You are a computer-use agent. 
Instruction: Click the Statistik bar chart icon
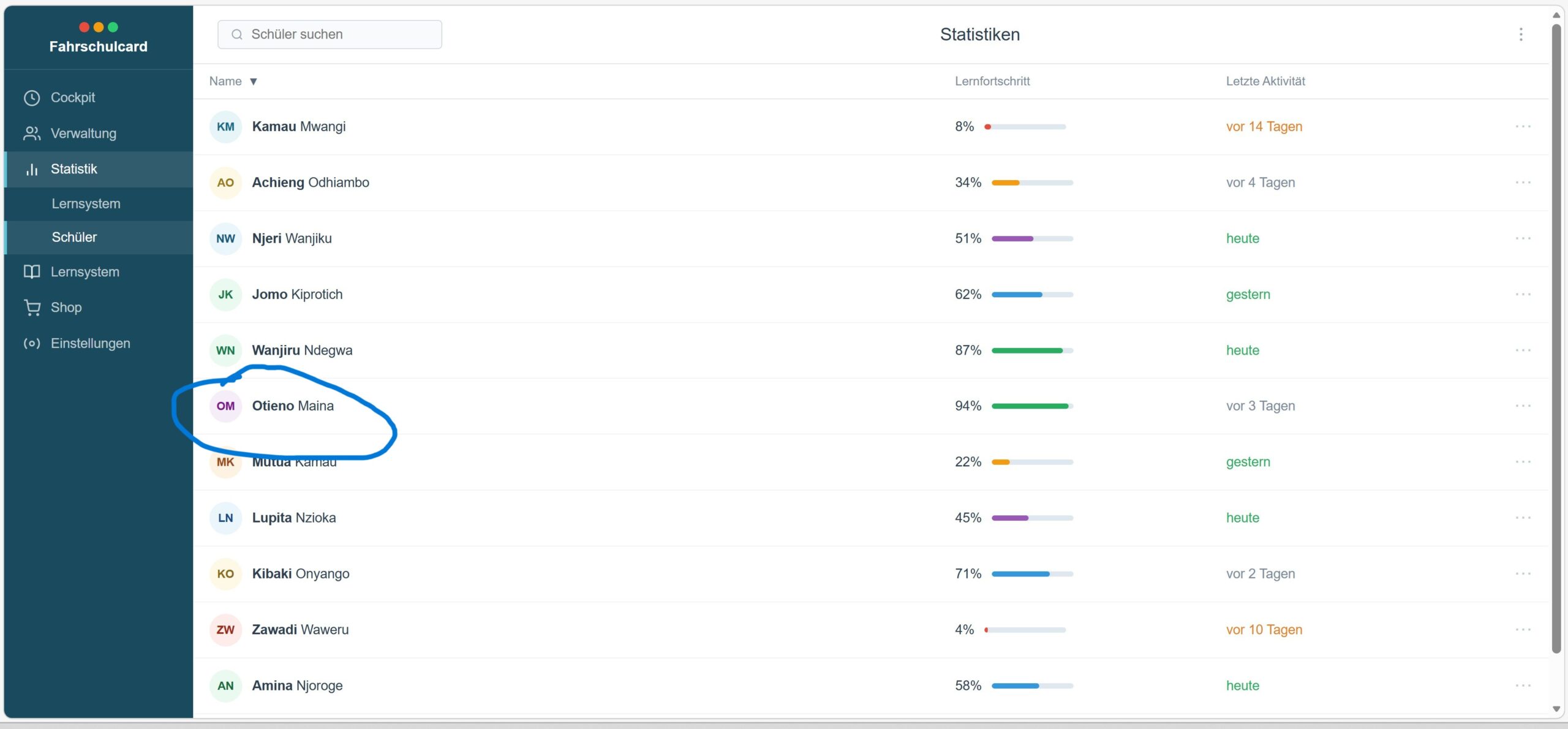point(32,170)
